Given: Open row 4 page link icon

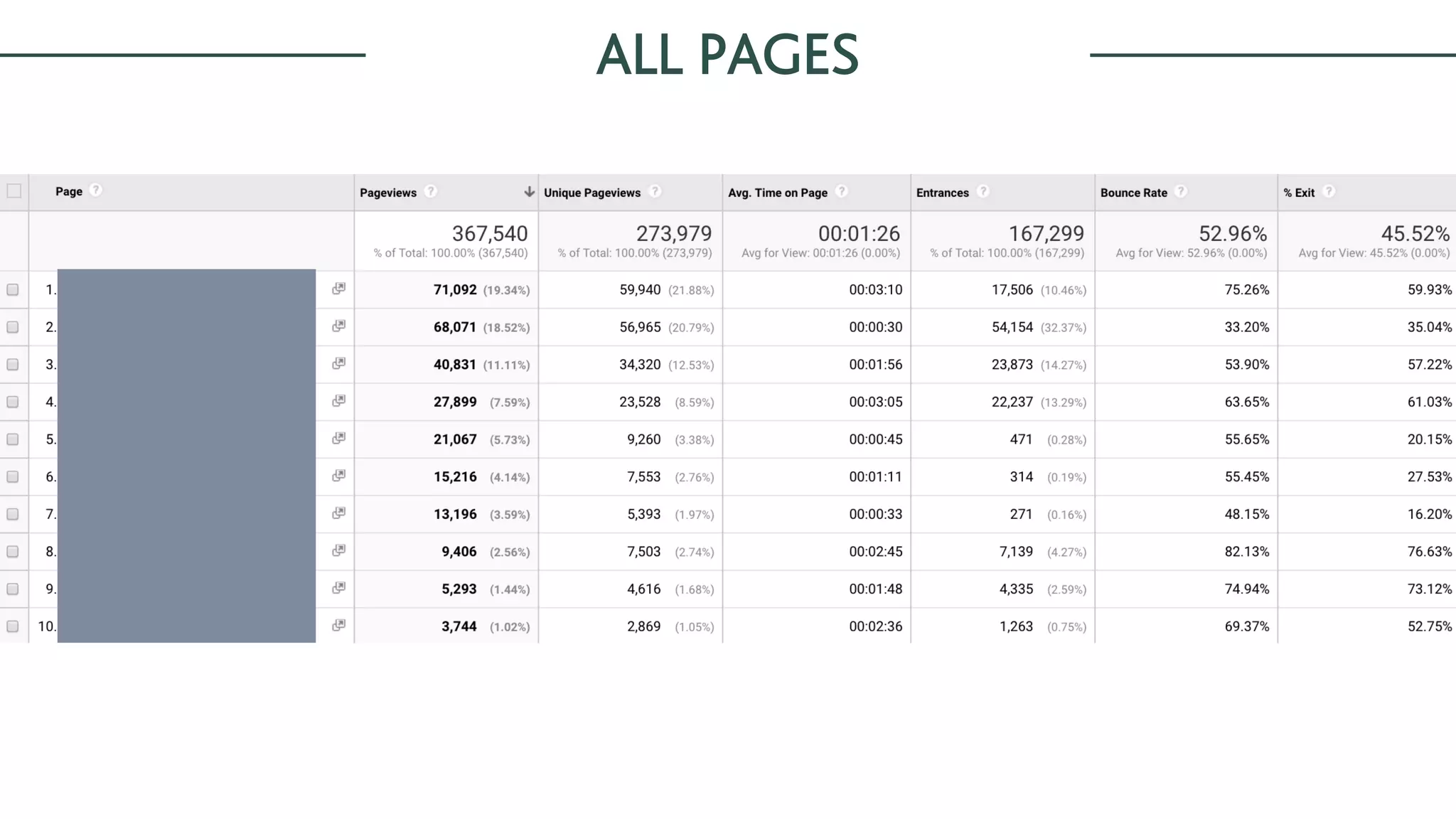Looking at the screenshot, I should [x=338, y=400].
